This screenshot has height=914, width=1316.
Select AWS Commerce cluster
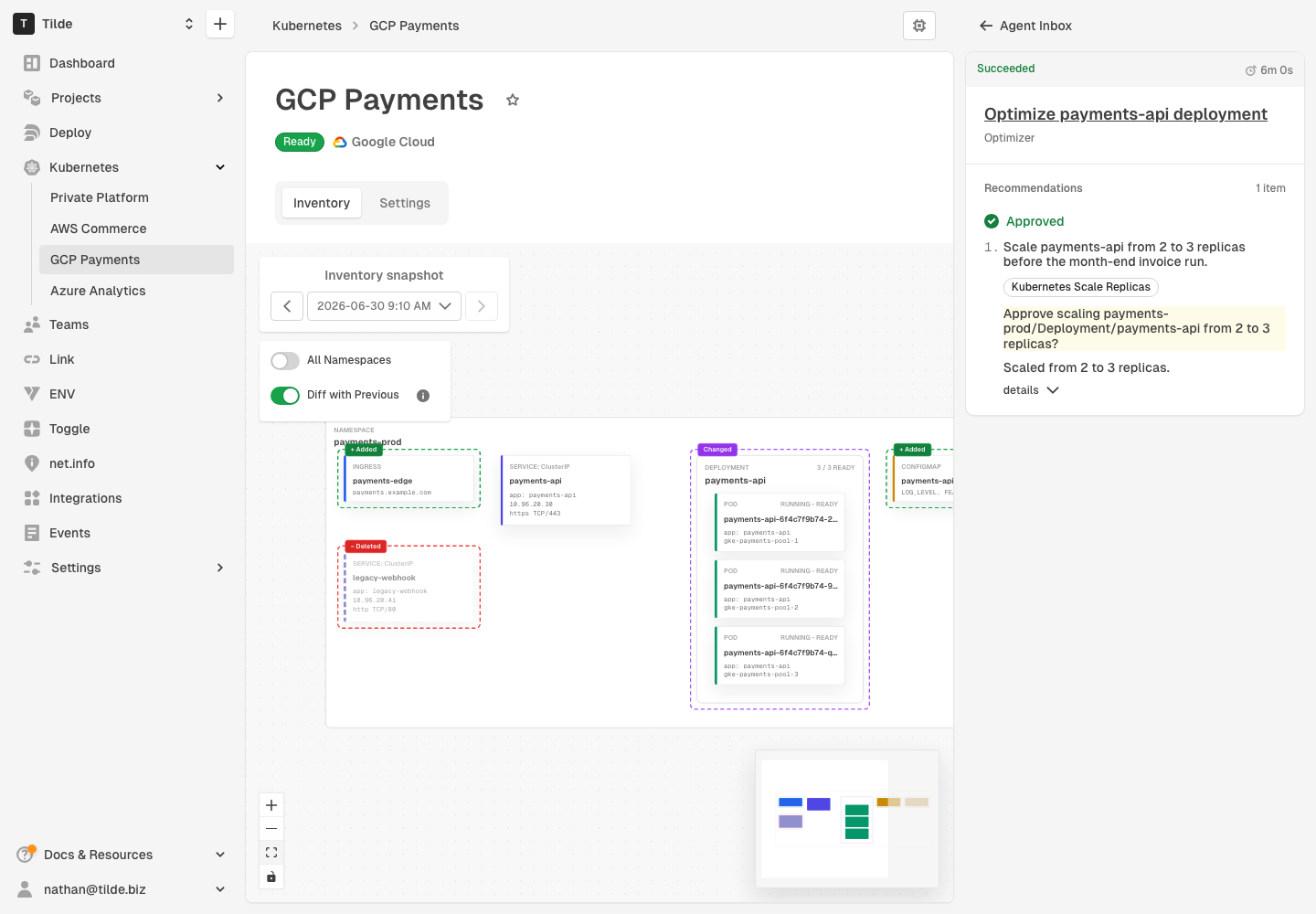click(x=136, y=228)
